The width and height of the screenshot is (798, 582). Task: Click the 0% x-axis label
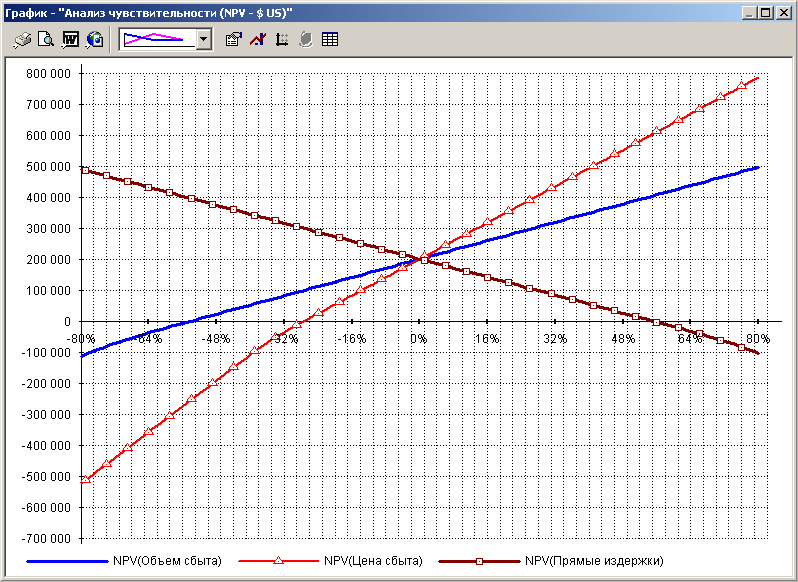click(419, 339)
